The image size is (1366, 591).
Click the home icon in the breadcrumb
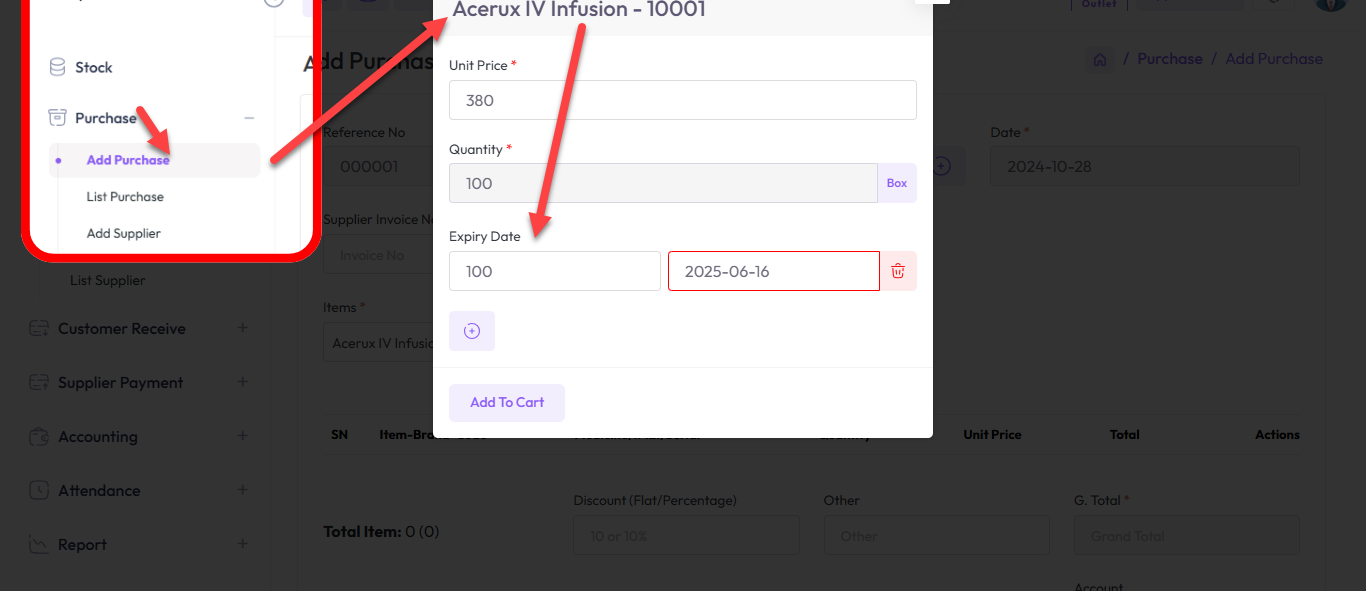click(x=1100, y=60)
